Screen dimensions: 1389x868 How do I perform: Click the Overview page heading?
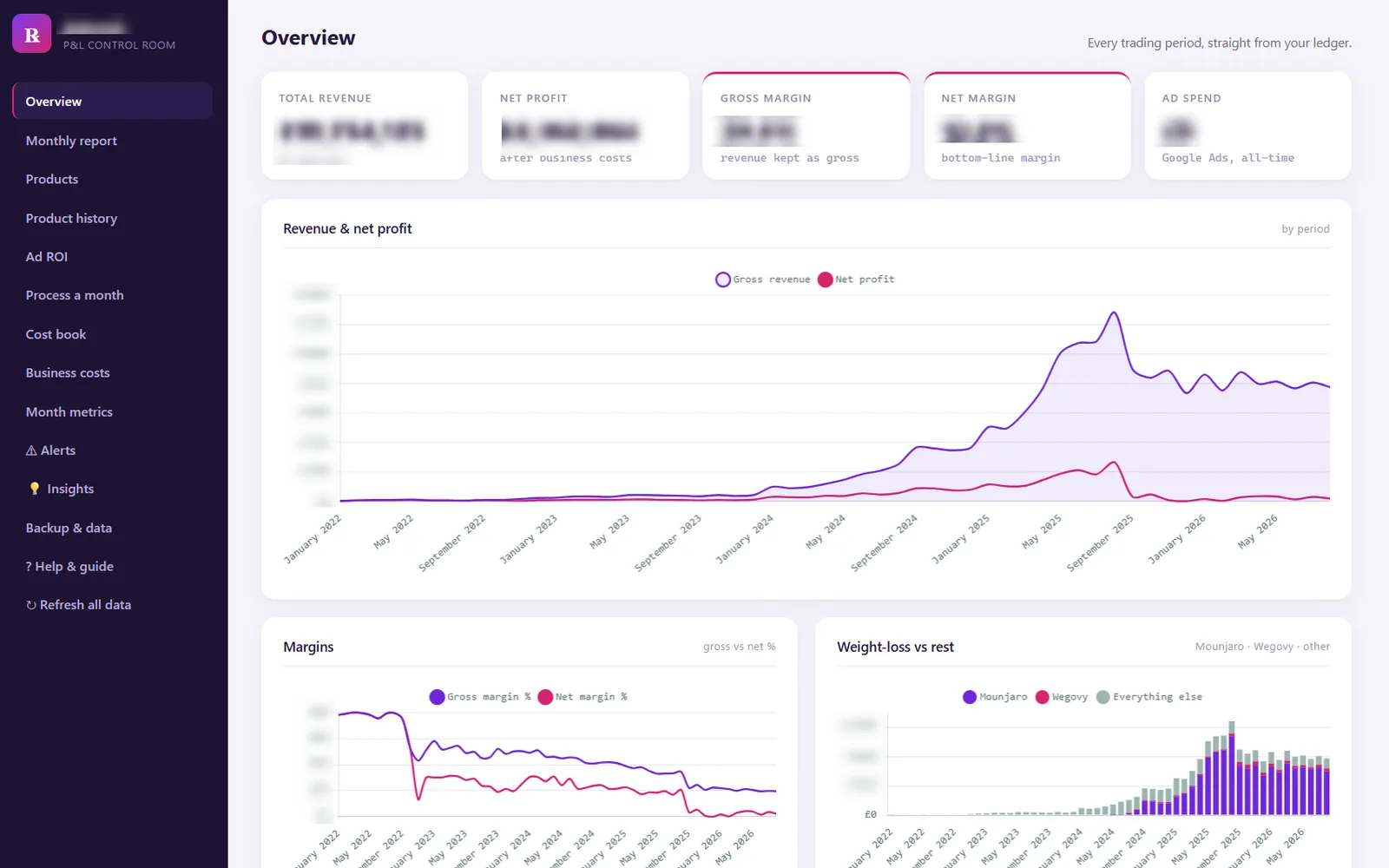pos(308,38)
